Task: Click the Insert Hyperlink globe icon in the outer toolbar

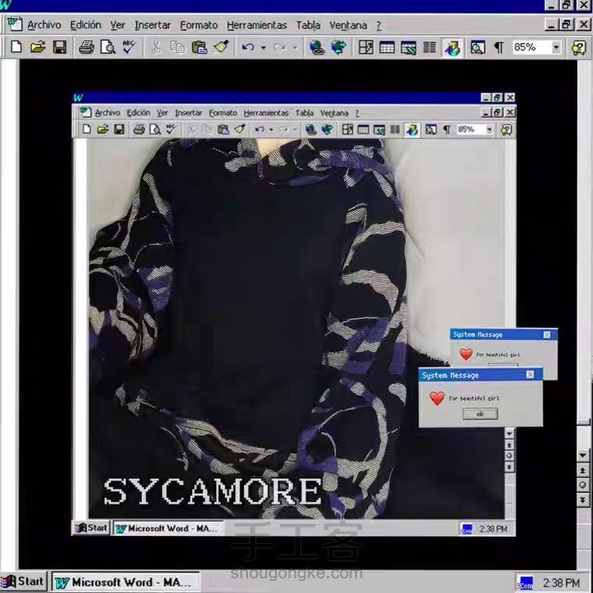Action: pos(317,47)
